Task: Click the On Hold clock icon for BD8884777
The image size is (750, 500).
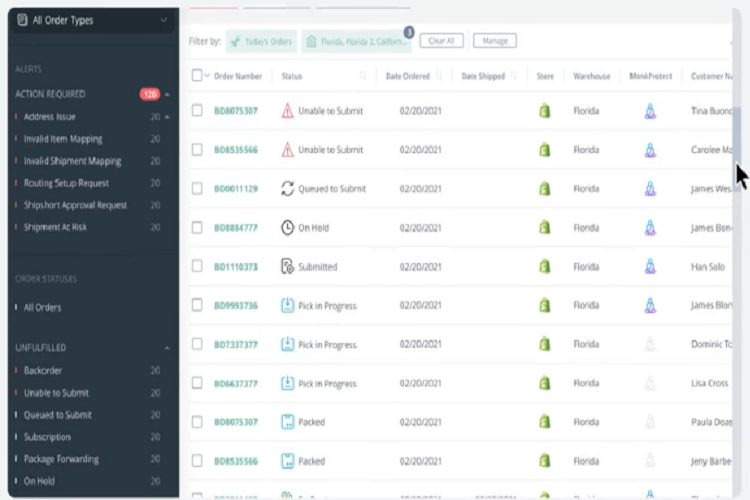Action: tap(287, 227)
